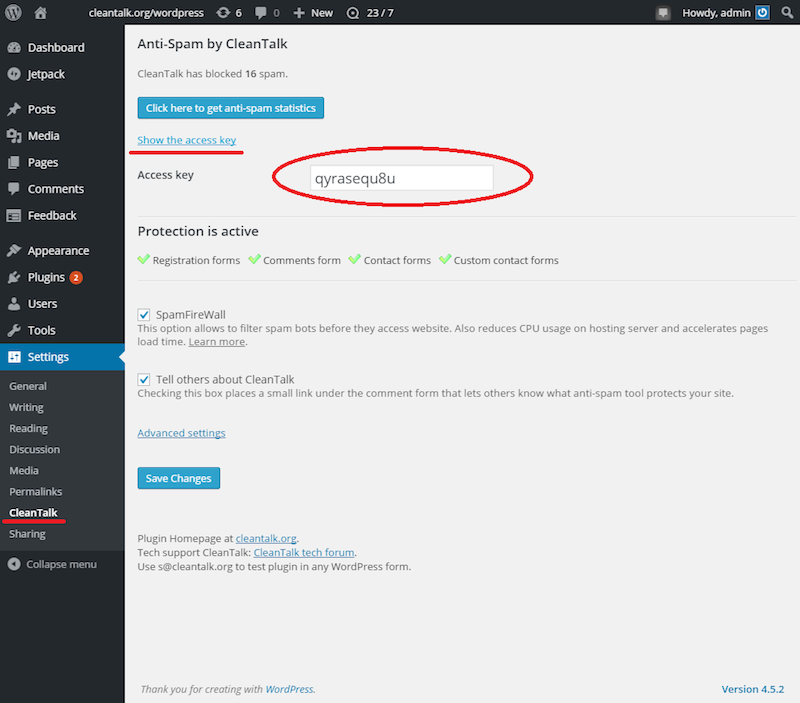This screenshot has width=800, height=703.
Task: Click the home site icon
Action: pyautogui.click(x=41, y=12)
